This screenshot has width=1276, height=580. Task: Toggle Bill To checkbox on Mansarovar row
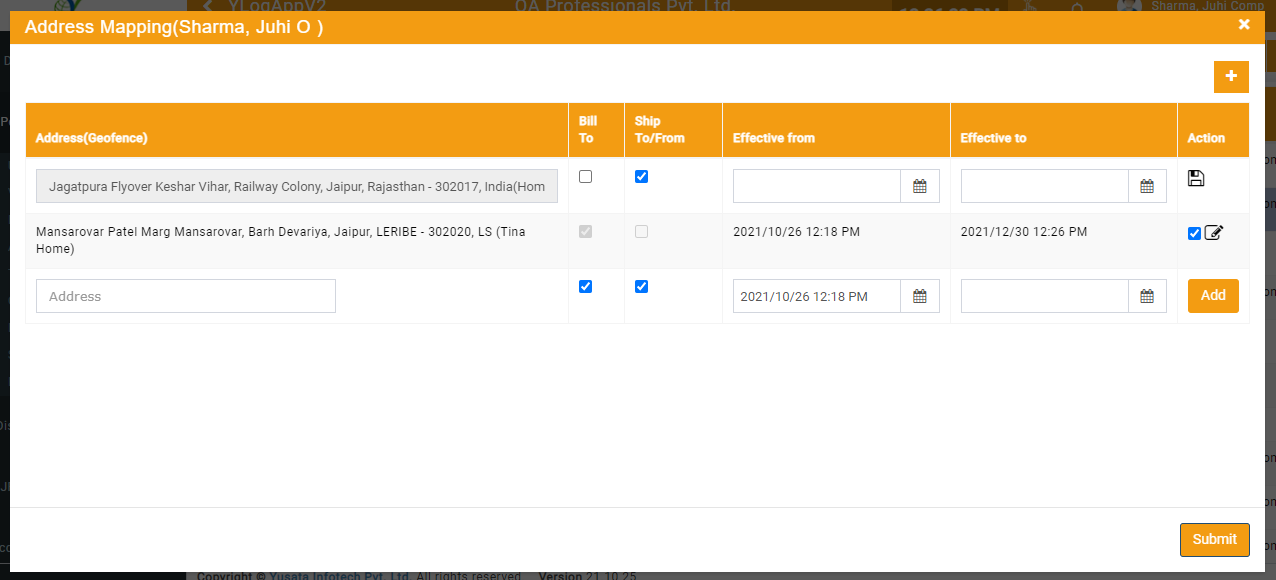[586, 231]
